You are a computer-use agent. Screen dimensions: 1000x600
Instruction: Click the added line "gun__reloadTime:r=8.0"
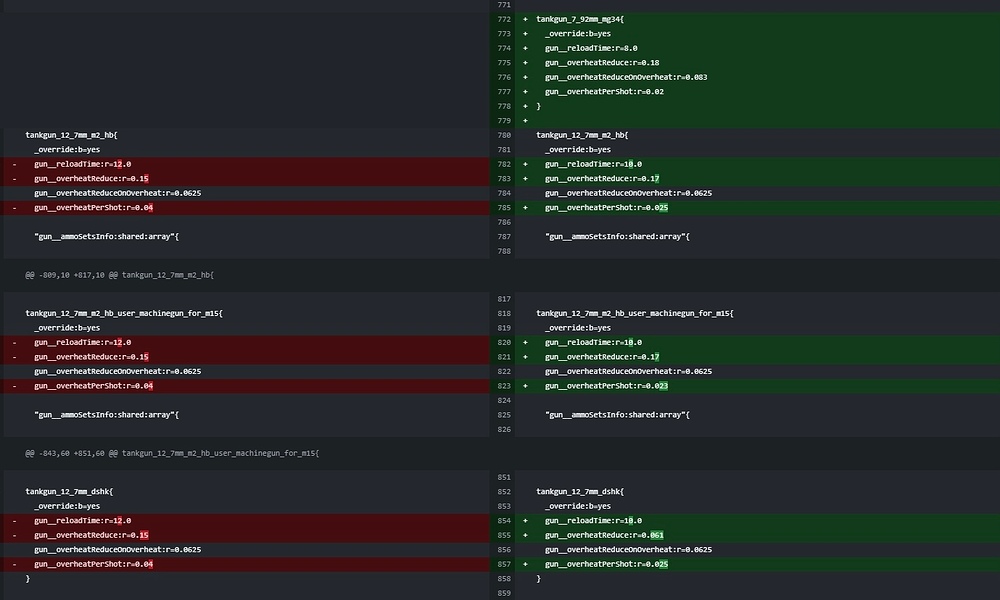click(x=591, y=48)
